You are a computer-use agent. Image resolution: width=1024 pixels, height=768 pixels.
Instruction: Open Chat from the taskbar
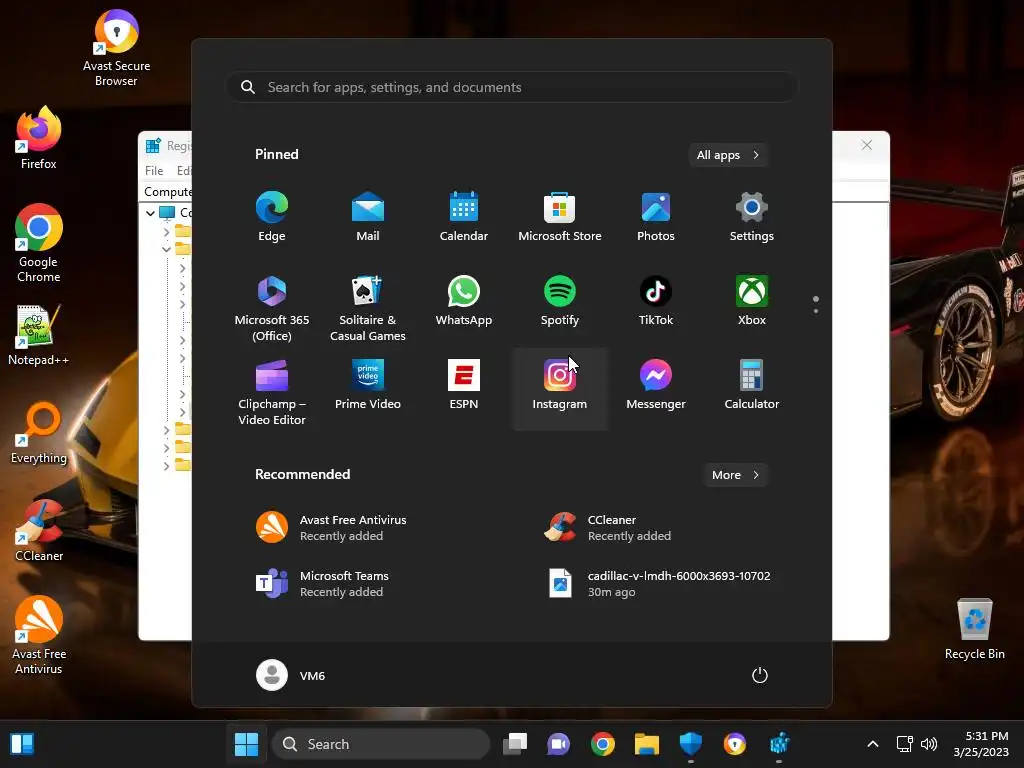(558, 744)
